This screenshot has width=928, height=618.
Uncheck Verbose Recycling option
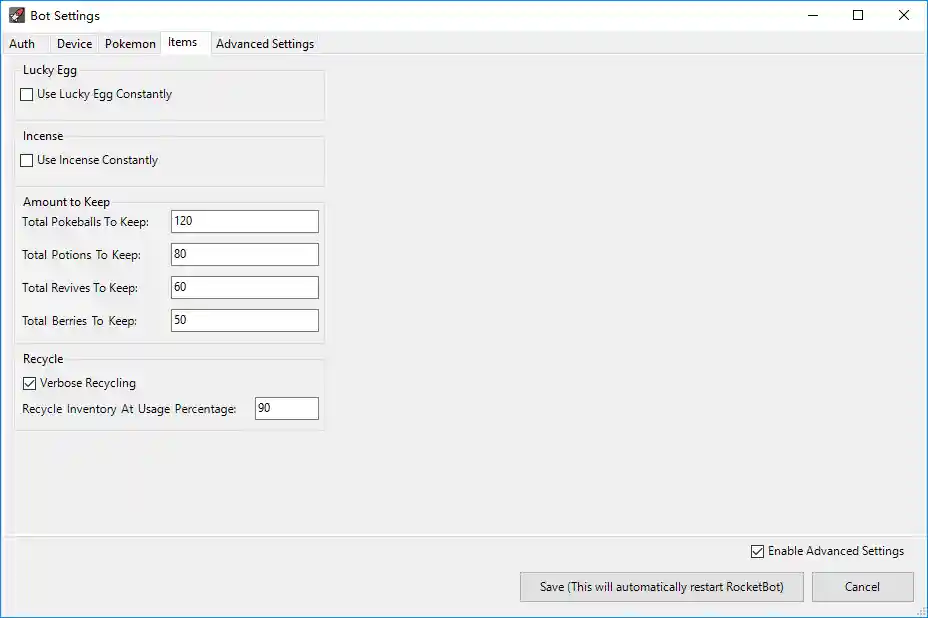click(x=29, y=384)
